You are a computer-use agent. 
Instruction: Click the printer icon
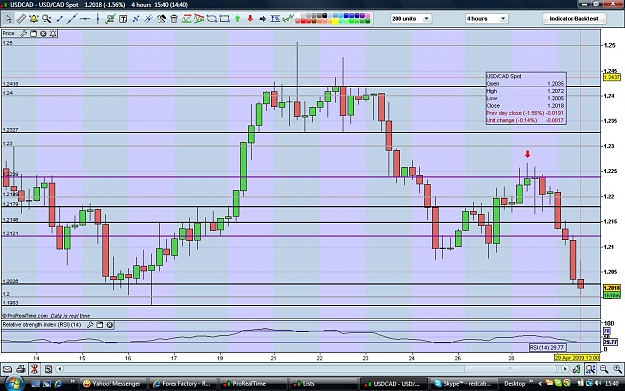(21, 369)
